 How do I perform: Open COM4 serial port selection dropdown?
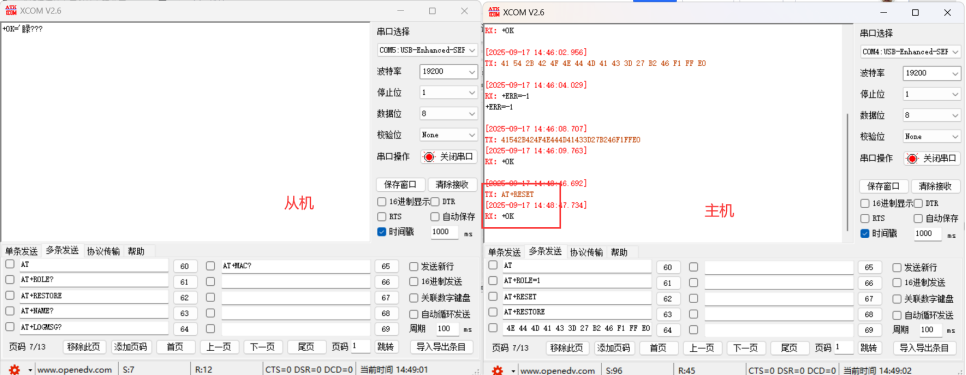pyautogui.click(x=911, y=52)
